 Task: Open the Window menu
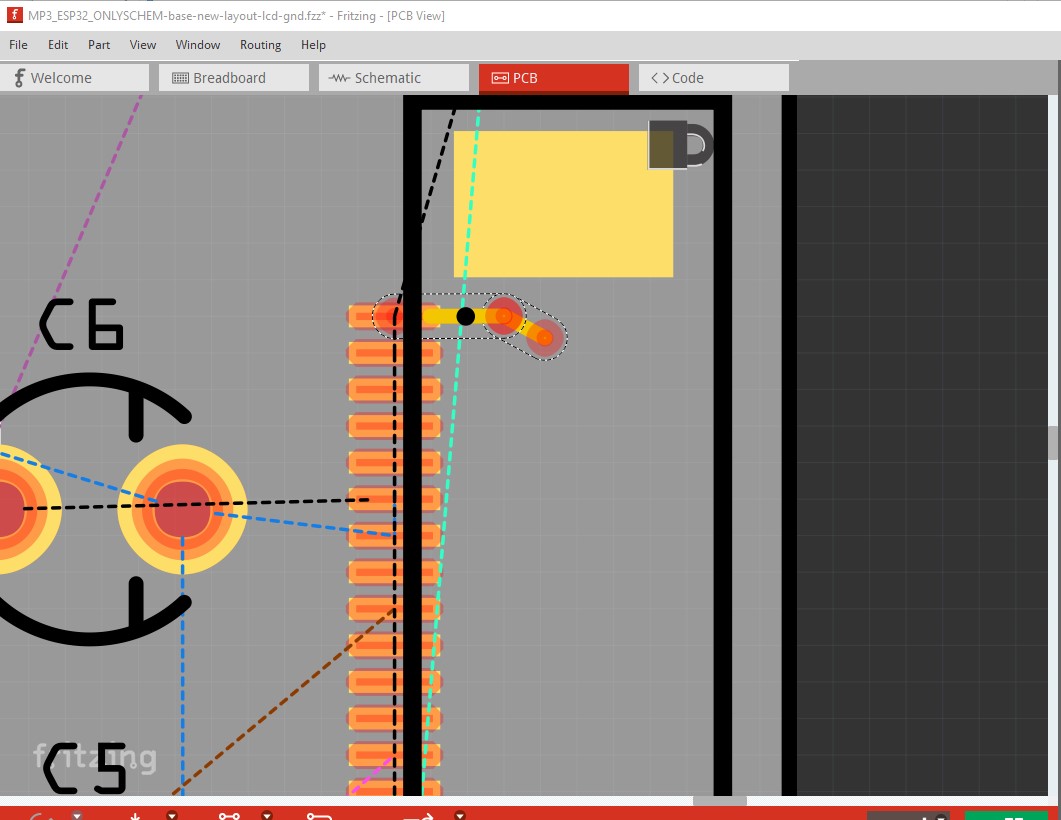[198, 45]
